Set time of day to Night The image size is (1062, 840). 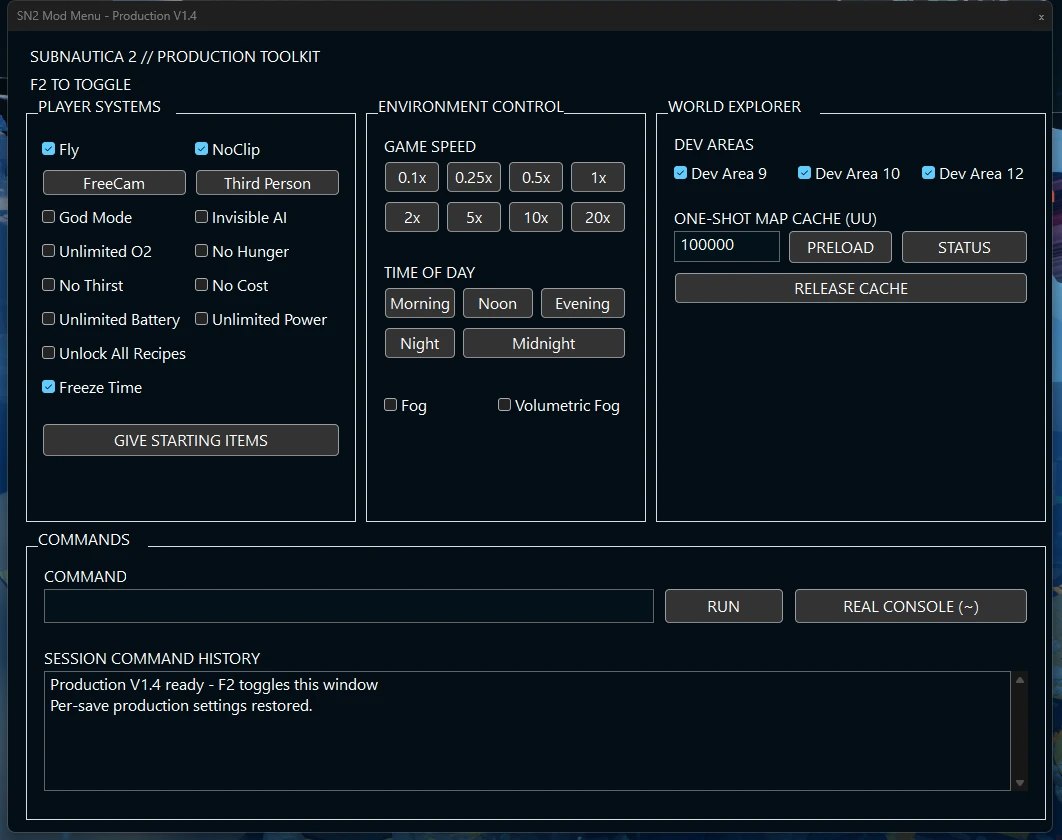420,343
